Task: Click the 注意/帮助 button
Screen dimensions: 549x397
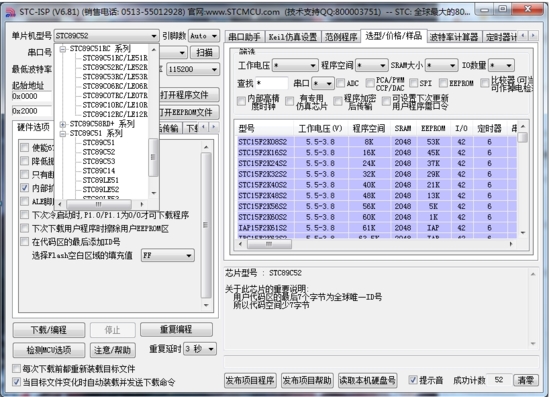Action: click(x=112, y=350)
